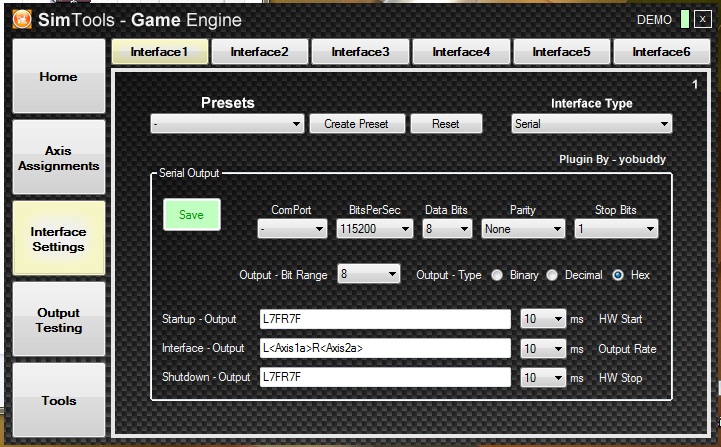Expand the Presets dropdown

[x=227, y=124]
